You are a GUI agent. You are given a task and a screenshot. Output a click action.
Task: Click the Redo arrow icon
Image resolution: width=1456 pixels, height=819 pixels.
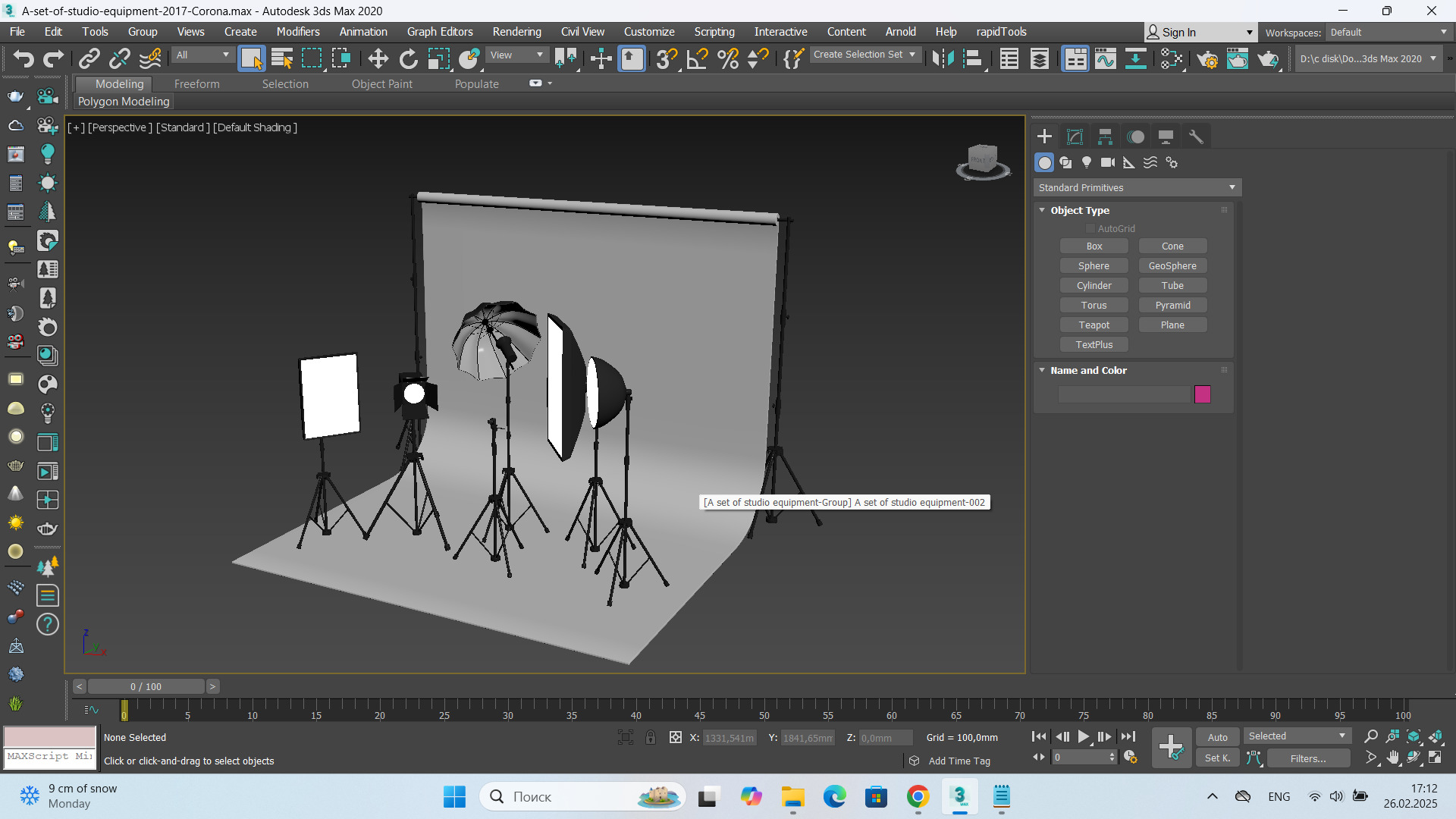tap(53, 58)
